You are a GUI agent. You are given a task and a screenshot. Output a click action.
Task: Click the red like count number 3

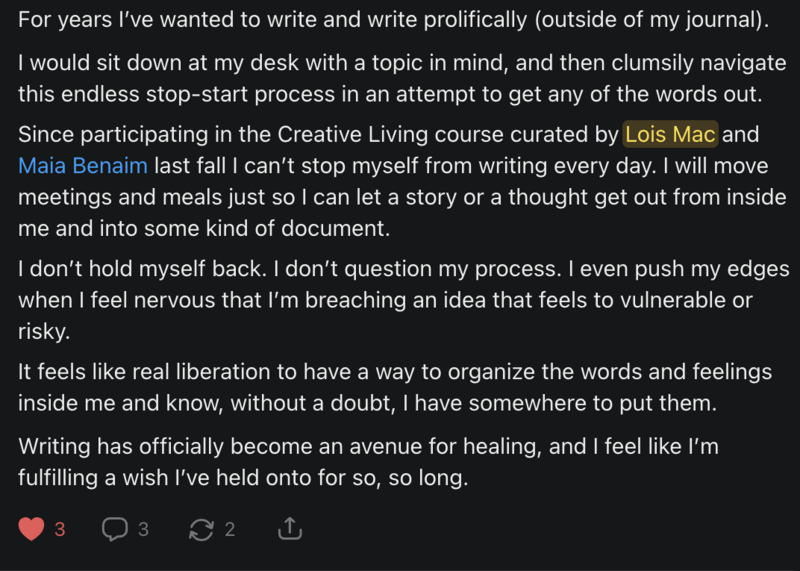(60, 529)
